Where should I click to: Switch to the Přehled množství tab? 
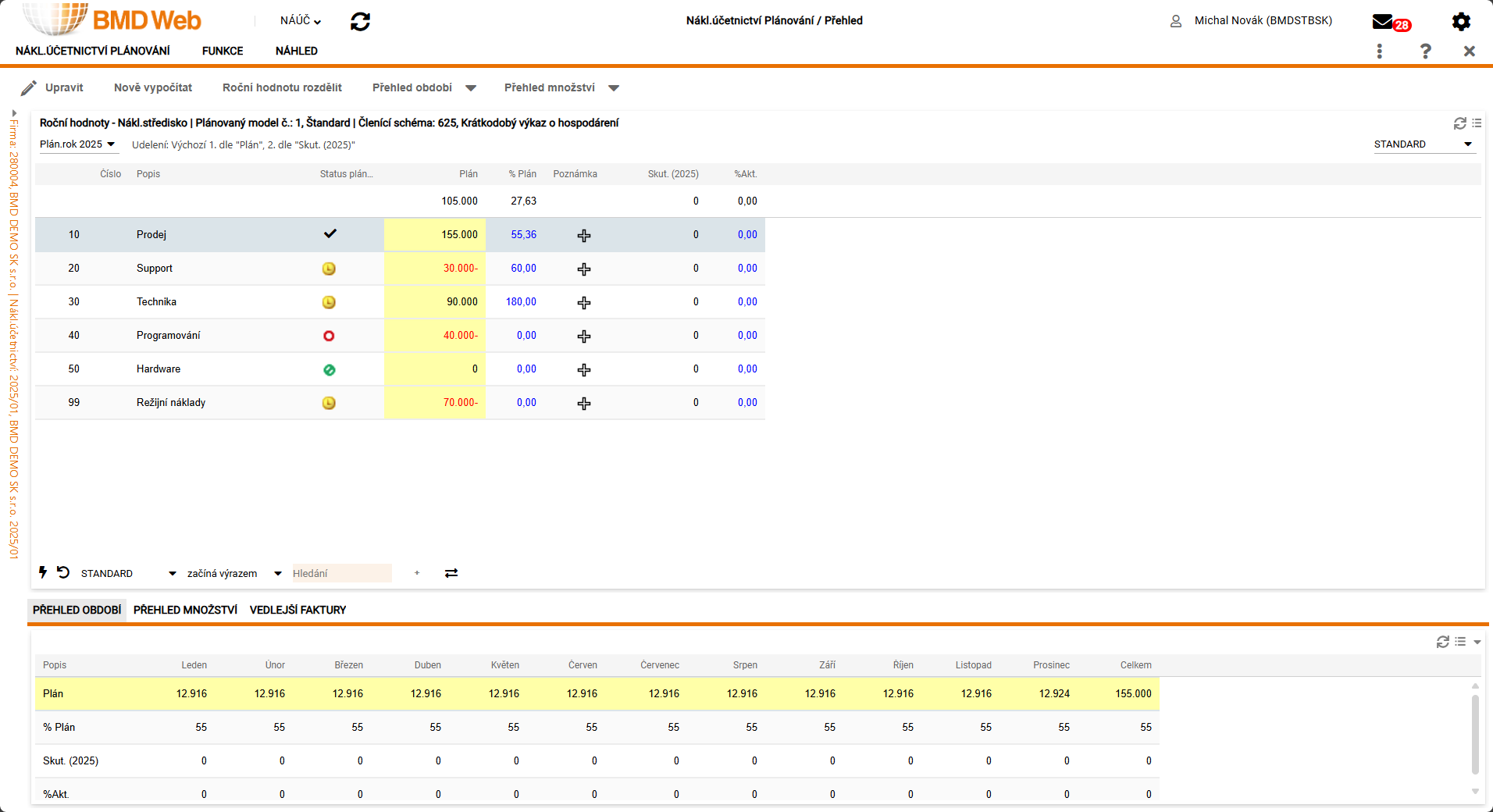click(185, 610)
